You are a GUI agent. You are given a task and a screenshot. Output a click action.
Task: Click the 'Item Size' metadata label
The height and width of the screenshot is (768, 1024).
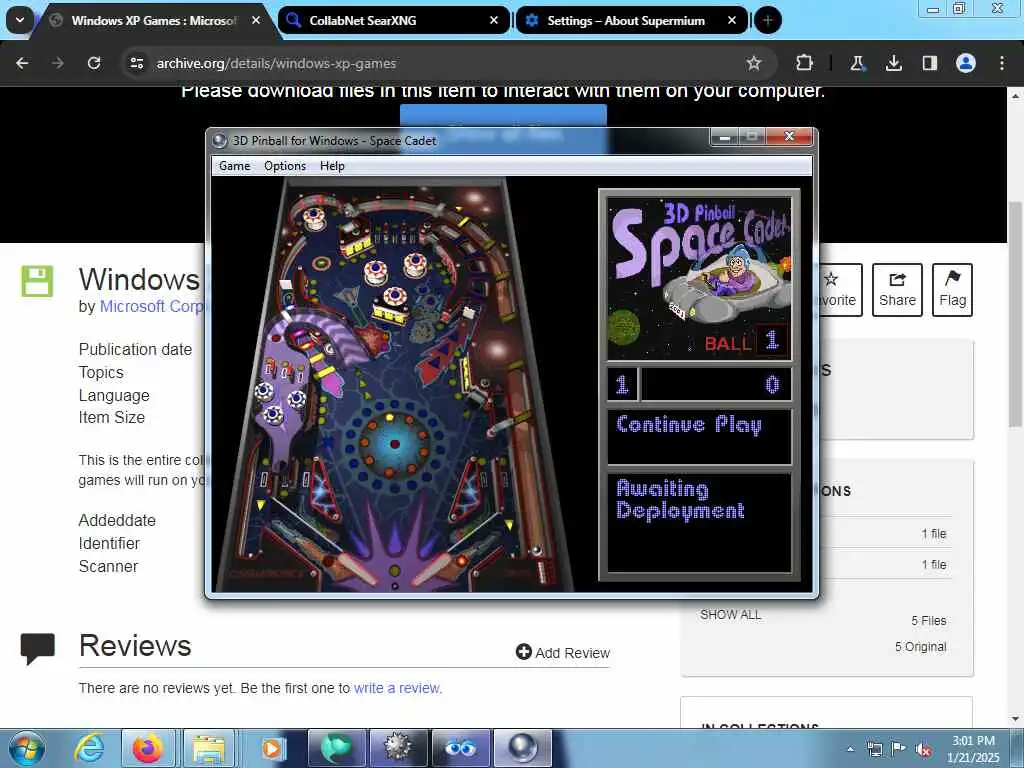coord(112,418)
